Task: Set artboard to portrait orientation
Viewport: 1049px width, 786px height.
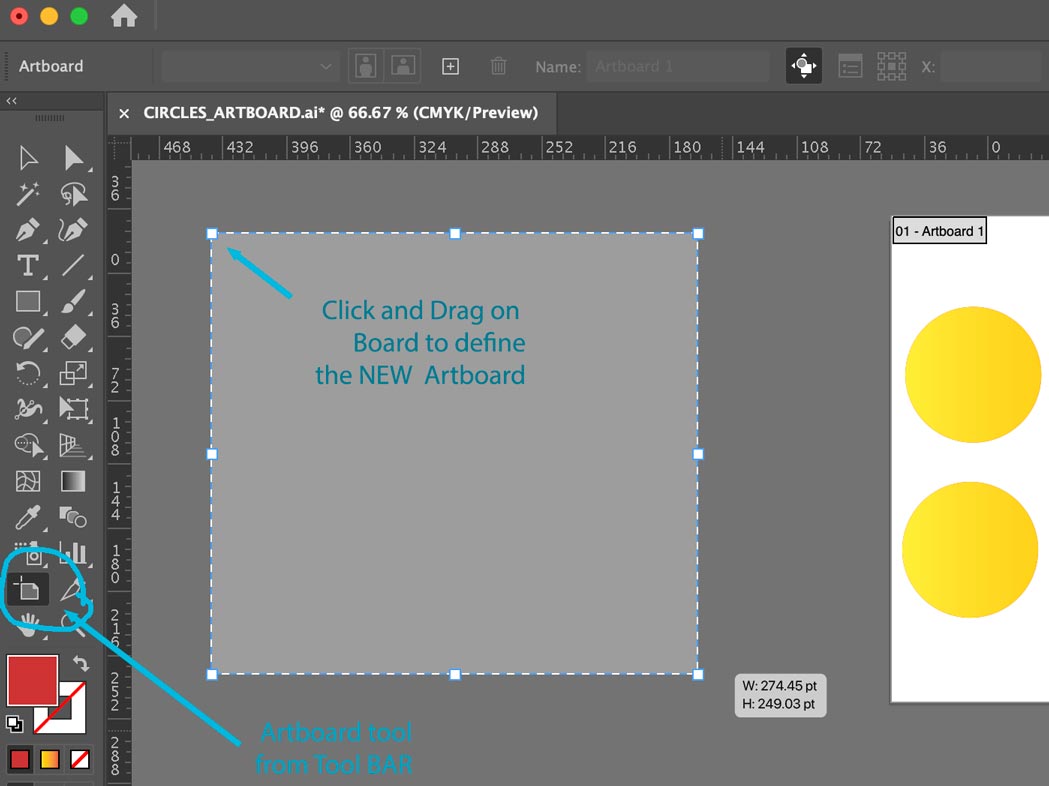Action: 366,67
